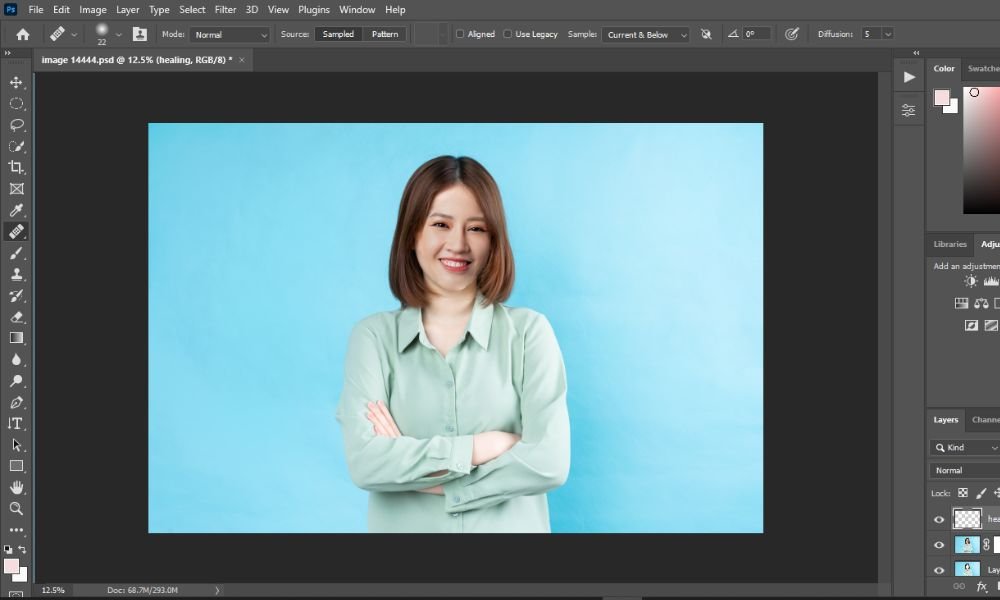Screen dimensions: 1000x600
Task: Toggle layer mask link chain icon
Action: click(987, 545)
